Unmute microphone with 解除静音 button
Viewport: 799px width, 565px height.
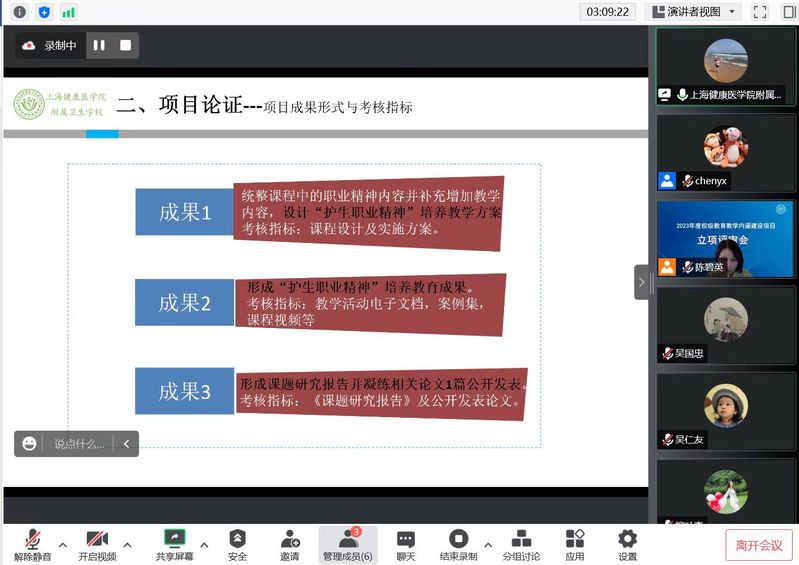coord(33,545)
